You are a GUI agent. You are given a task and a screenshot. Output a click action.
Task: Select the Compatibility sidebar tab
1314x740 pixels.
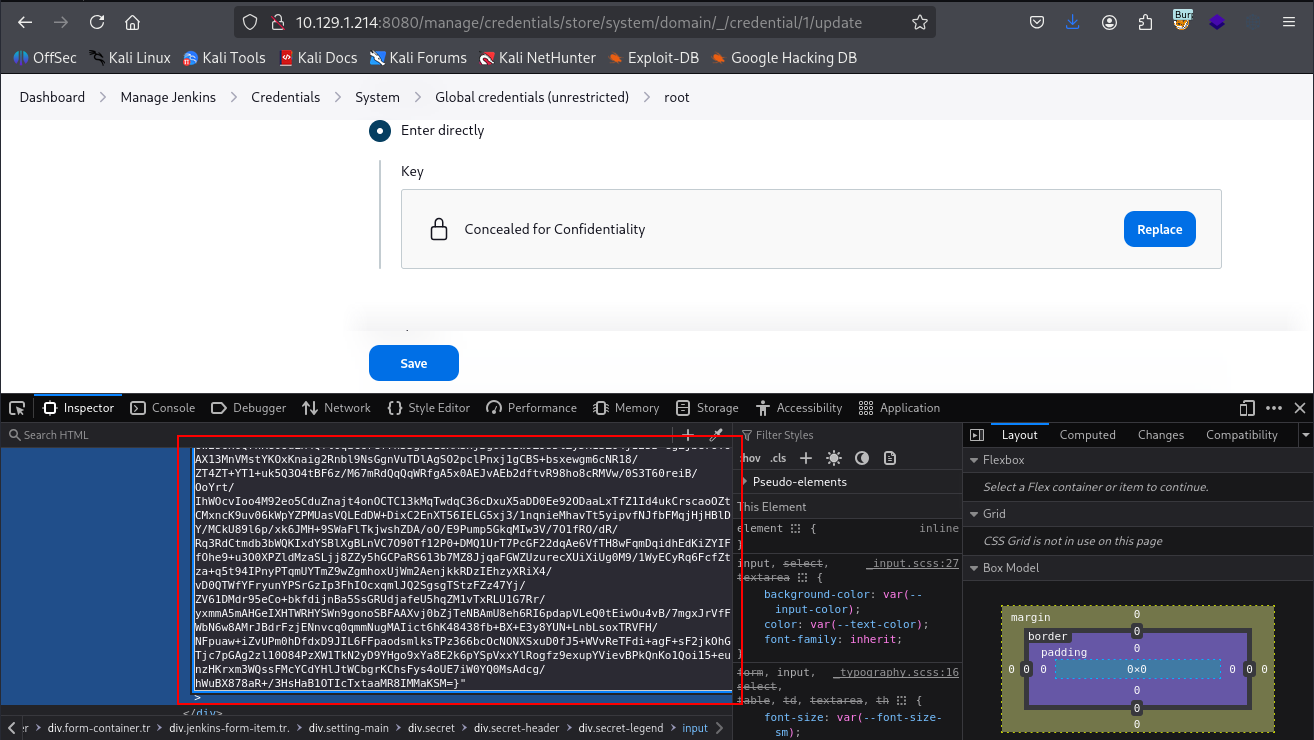click(1242, 435)
